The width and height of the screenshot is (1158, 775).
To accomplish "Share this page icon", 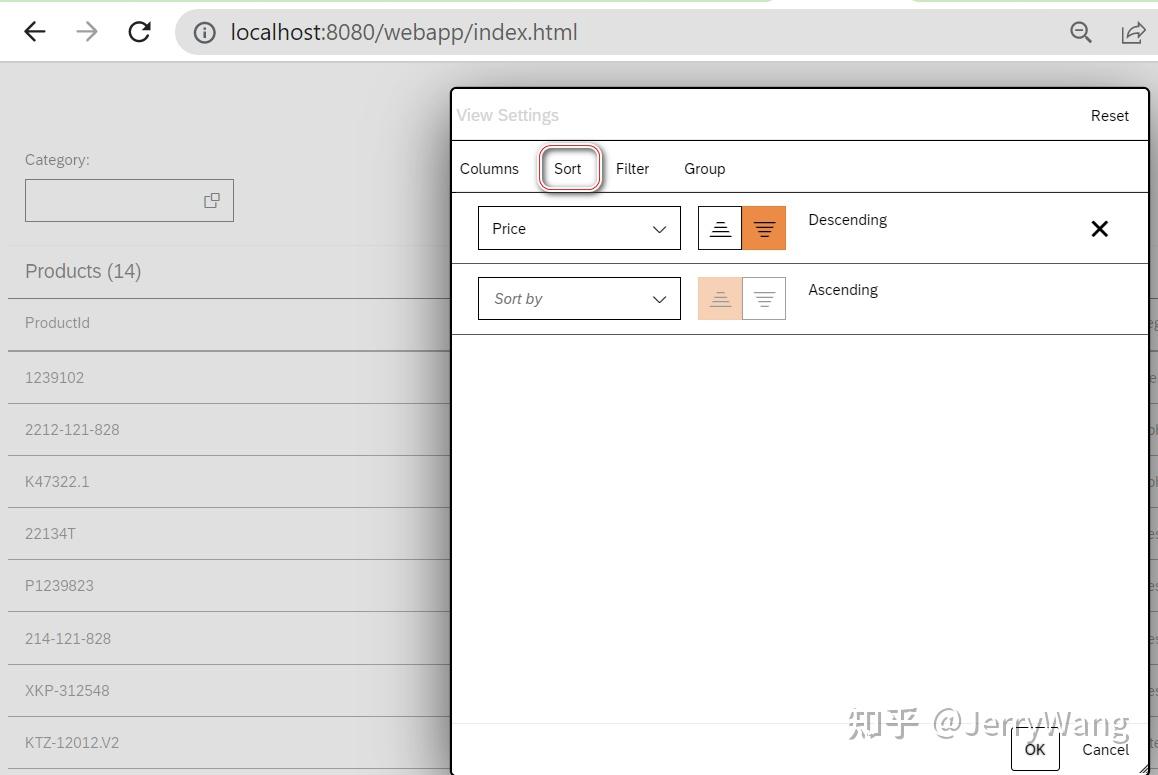I will tap(1133, 33).
